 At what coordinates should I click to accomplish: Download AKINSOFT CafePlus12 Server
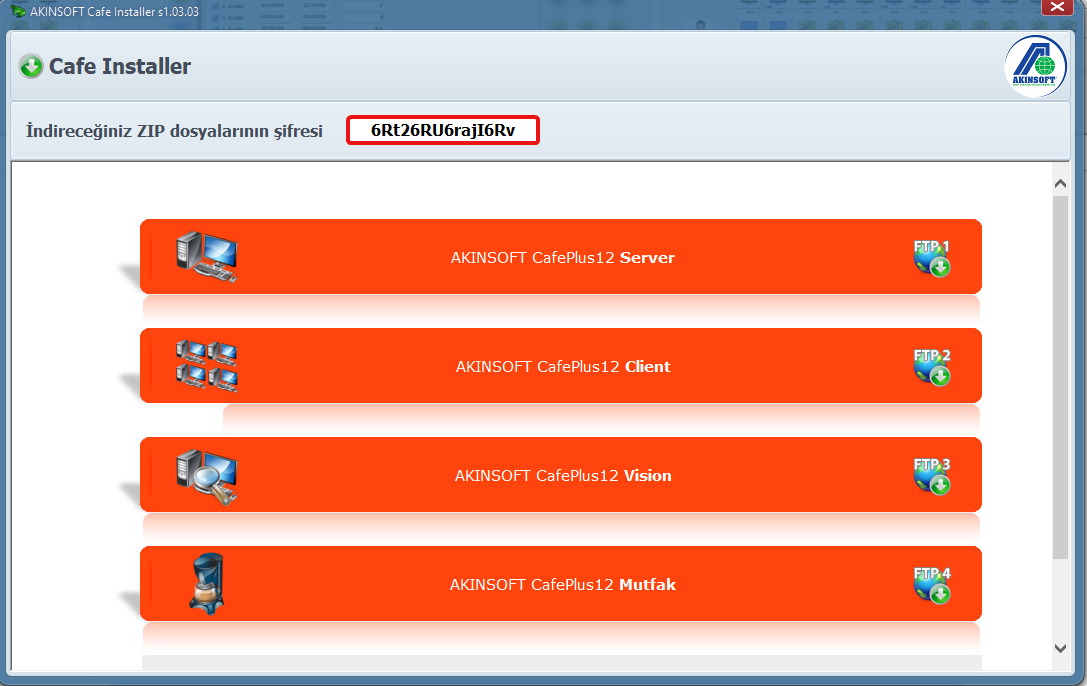click(561, 257)
